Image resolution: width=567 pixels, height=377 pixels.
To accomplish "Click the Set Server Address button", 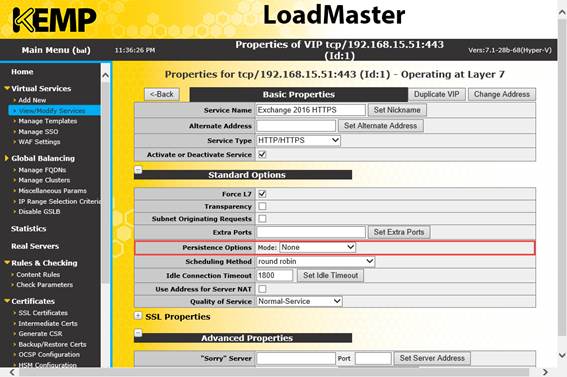I will point(432,358).
